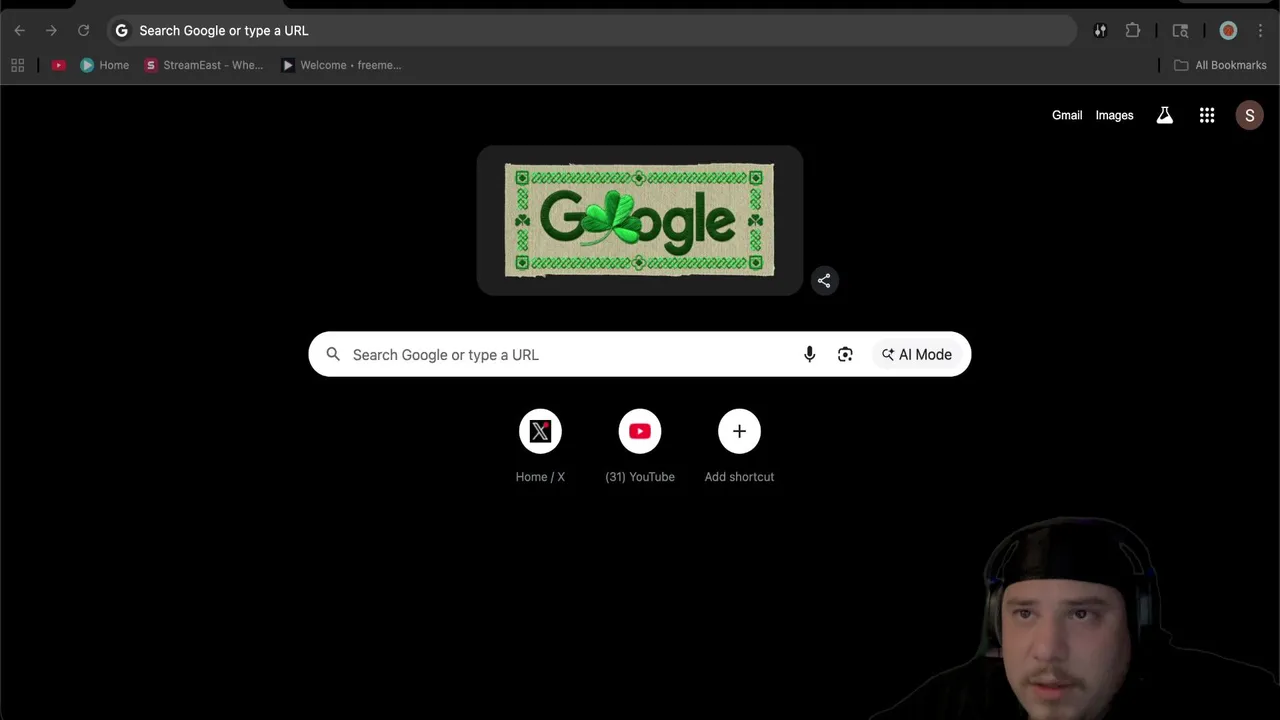Switch to AI Mode
The width and height of the screenshot is (1280, 720).
(x=916, y=354)
